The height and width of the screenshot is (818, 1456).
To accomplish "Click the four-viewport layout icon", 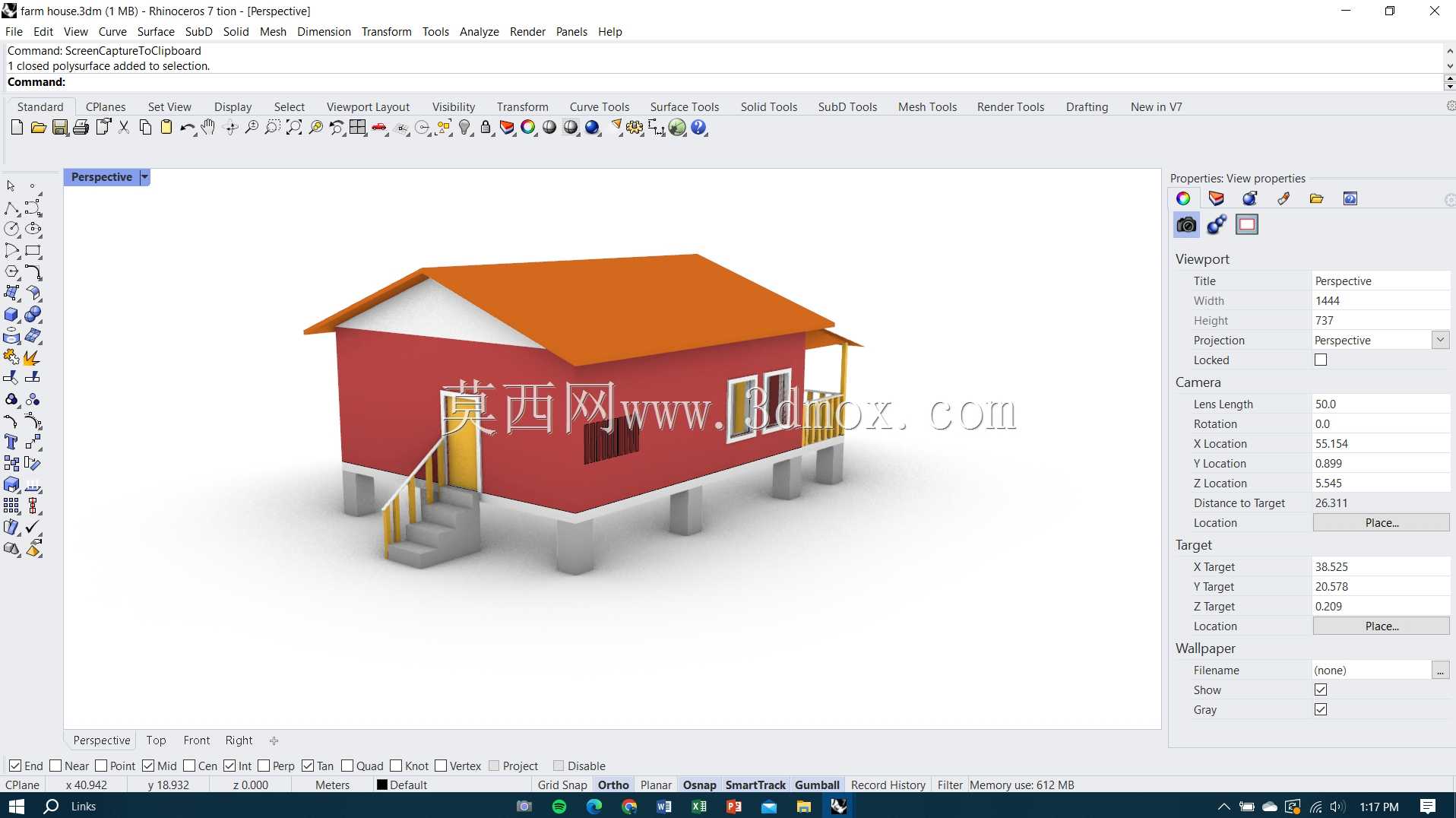I will coord(358,128).
